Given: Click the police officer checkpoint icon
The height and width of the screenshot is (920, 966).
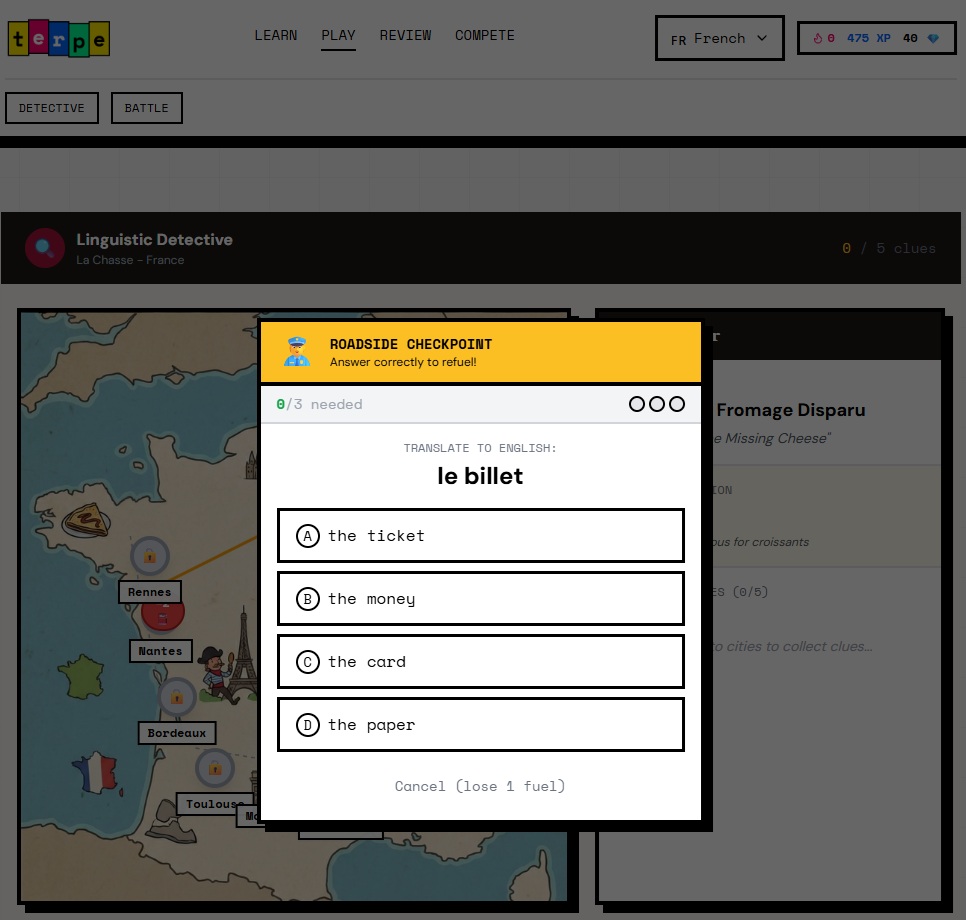Looking at the screenshot, I should [297, 352].
